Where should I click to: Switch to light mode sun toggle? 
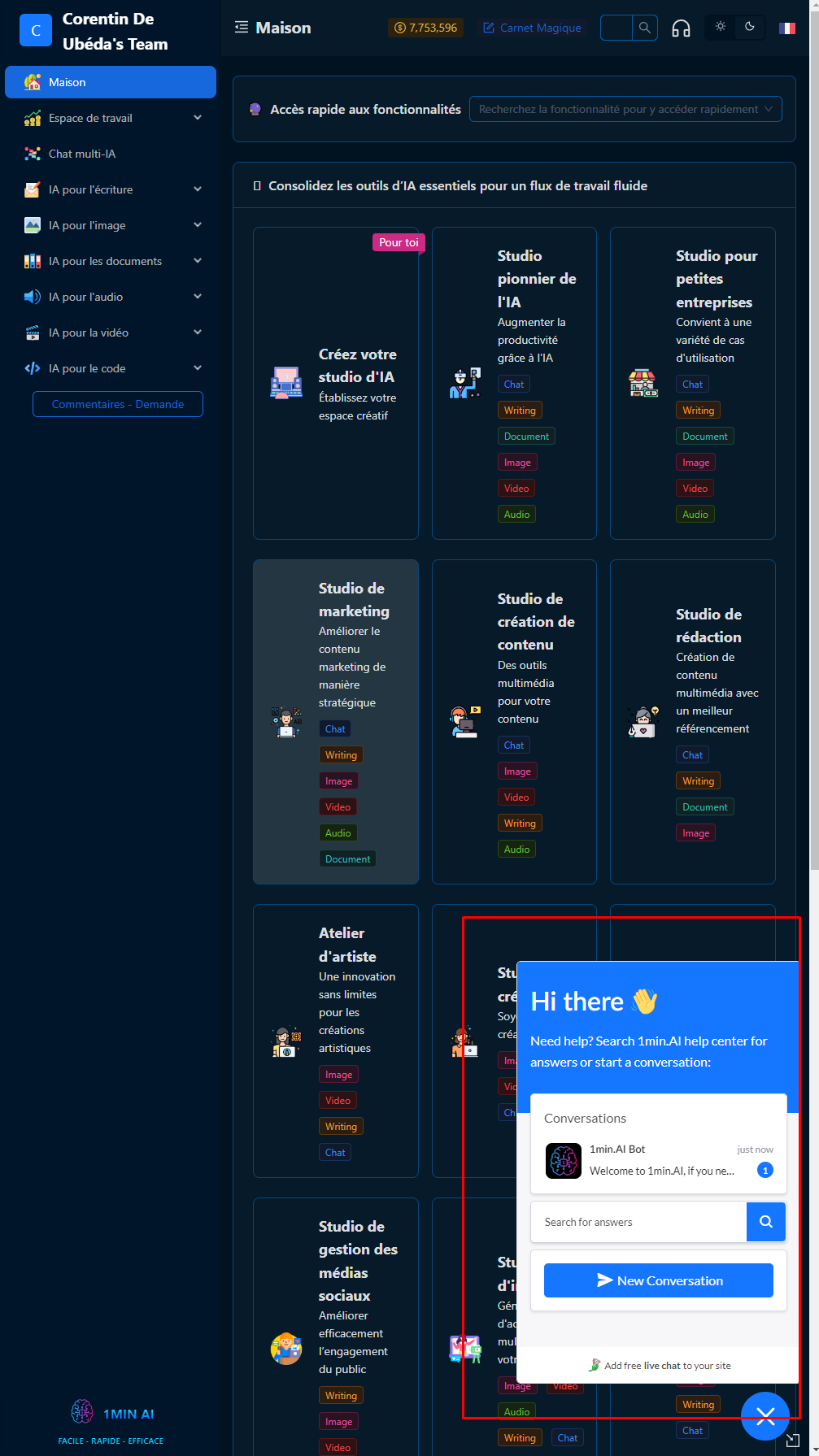[721, 27]
